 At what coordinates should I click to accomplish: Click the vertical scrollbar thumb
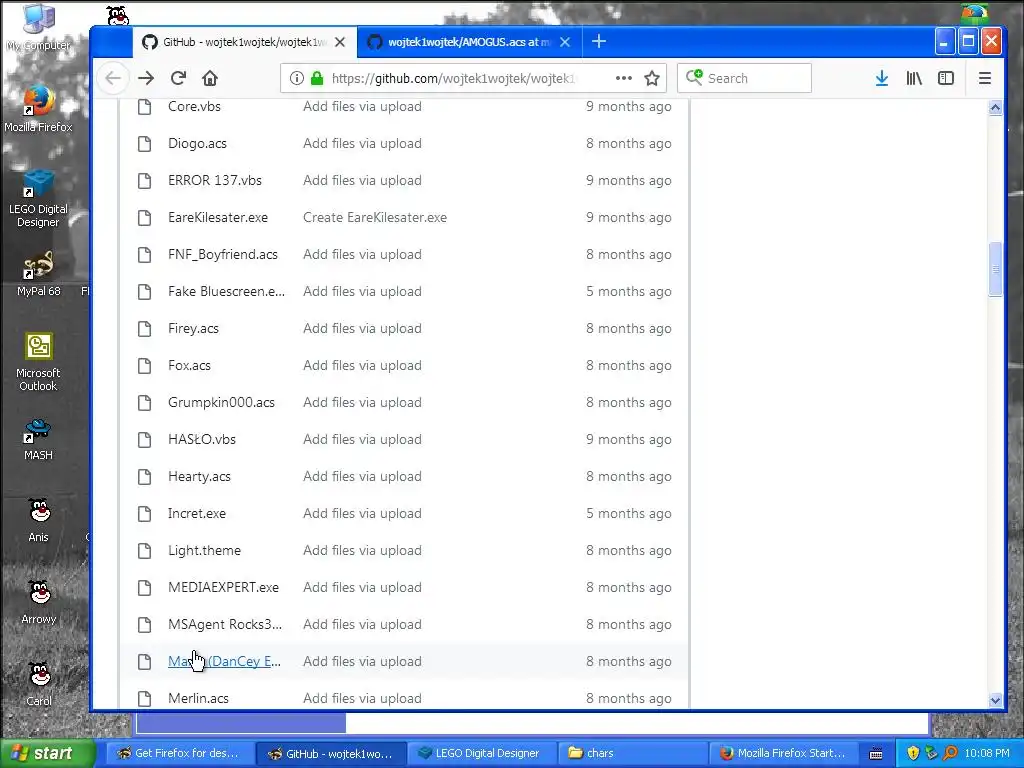(x=995, y=269)
